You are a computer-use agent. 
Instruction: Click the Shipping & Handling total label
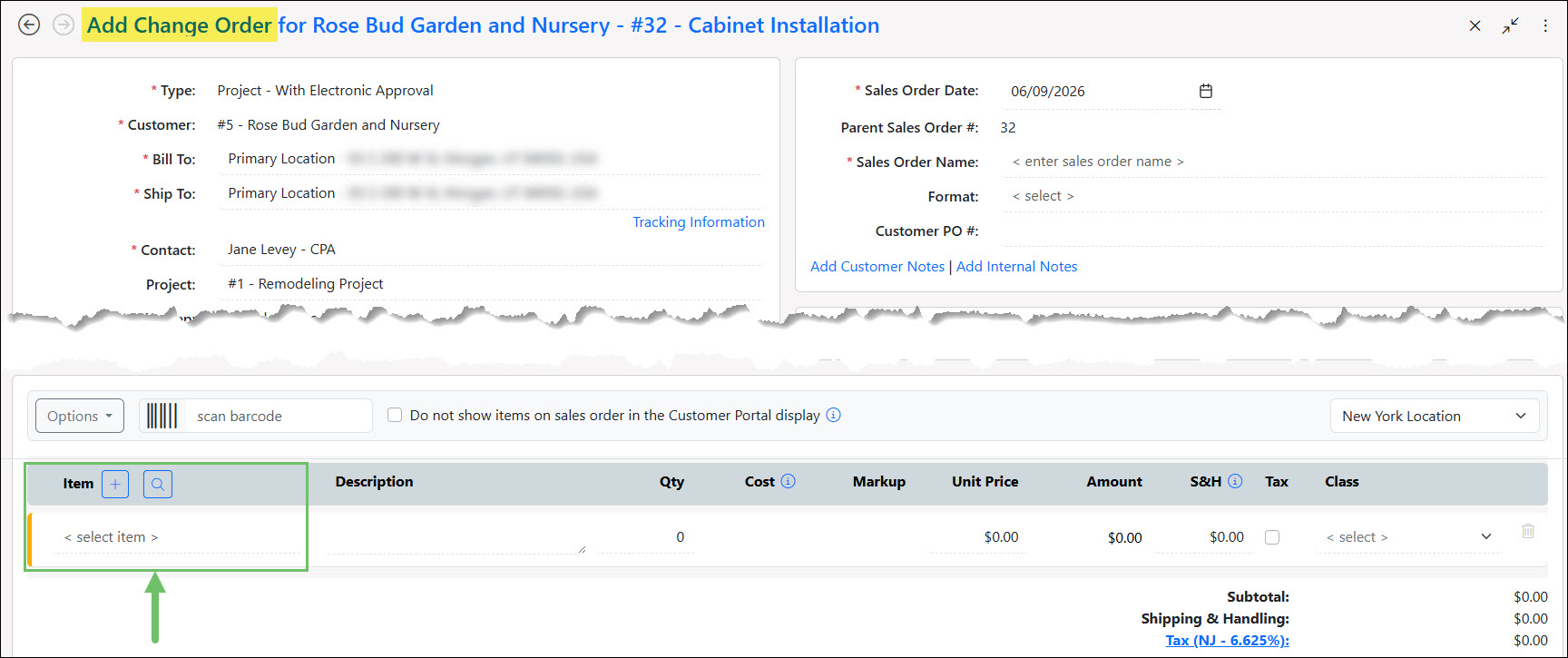pos(1215,619)
